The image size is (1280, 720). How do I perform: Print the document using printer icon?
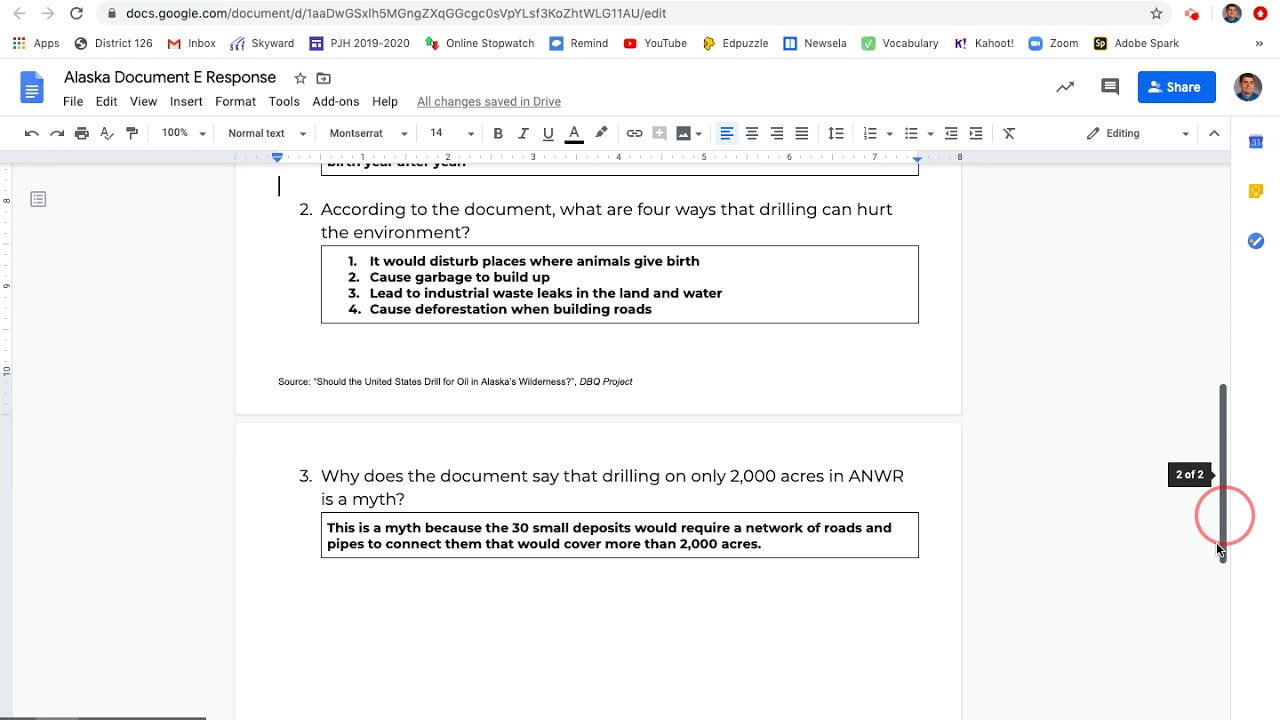[x=82, y=133]
